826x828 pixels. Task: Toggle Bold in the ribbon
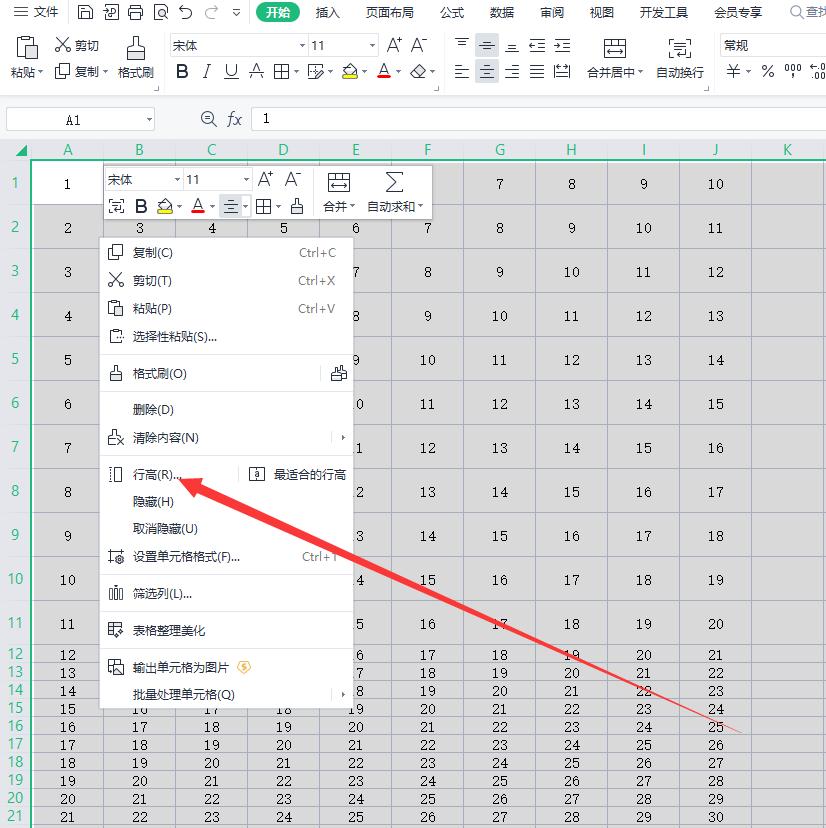182,71
